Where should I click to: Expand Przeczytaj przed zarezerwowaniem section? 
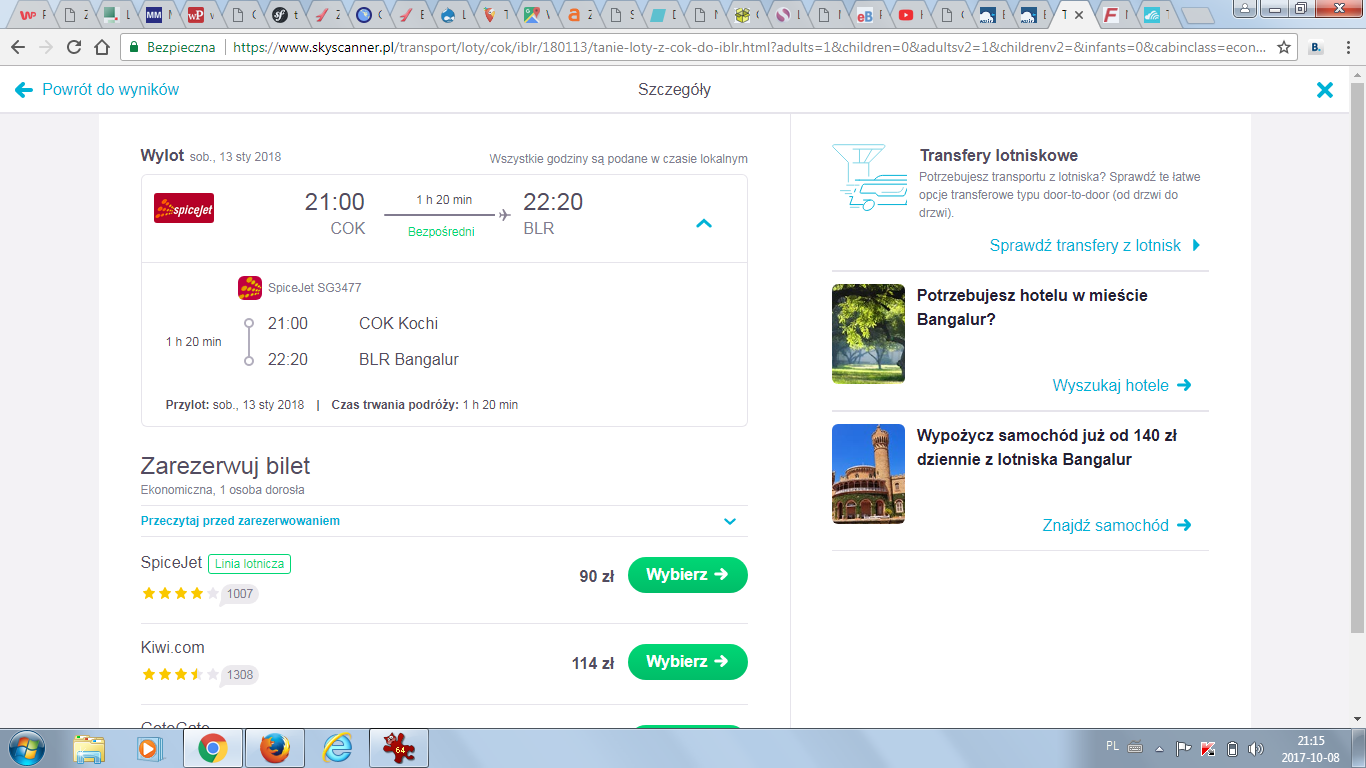tap(444, 521)
